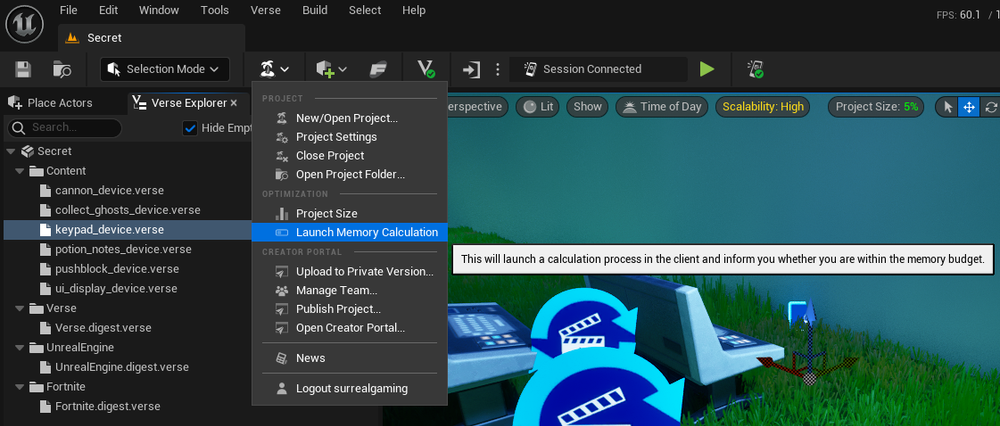Collapse the Verse folder
Viewport: 1000px width, 426px height.
click(20, 308)
